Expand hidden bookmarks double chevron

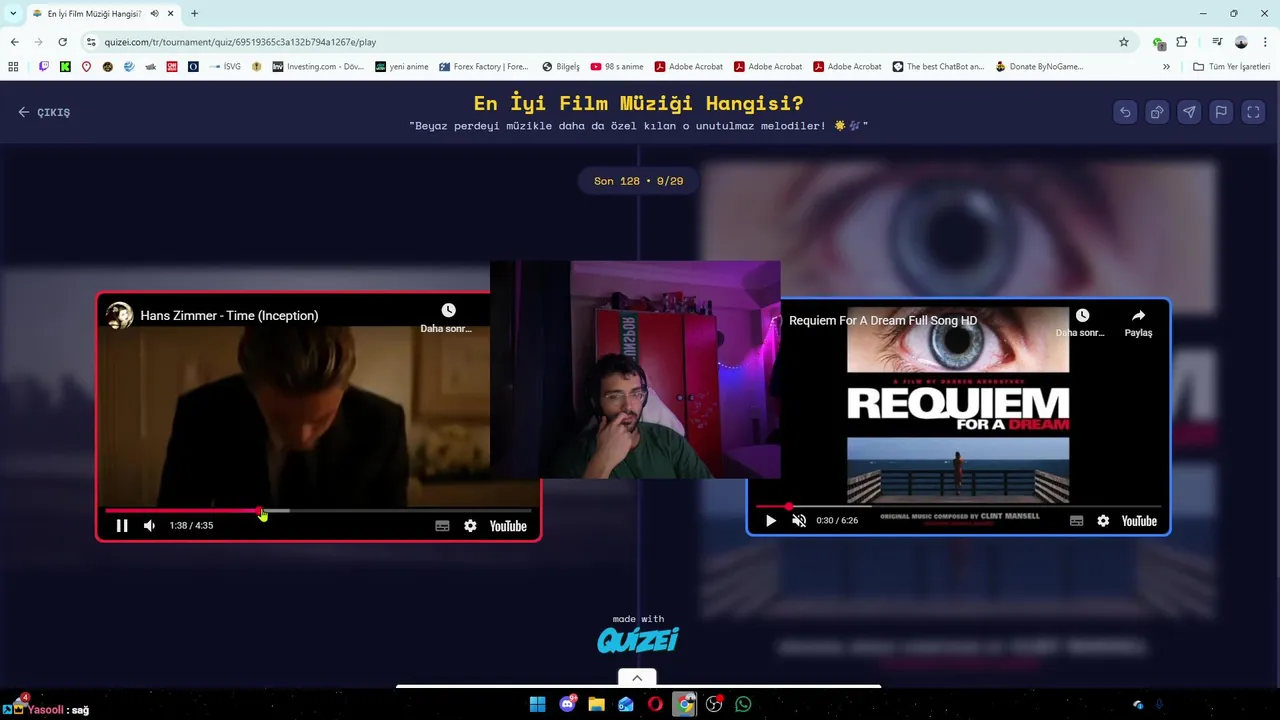click(x=1166, y=67)
